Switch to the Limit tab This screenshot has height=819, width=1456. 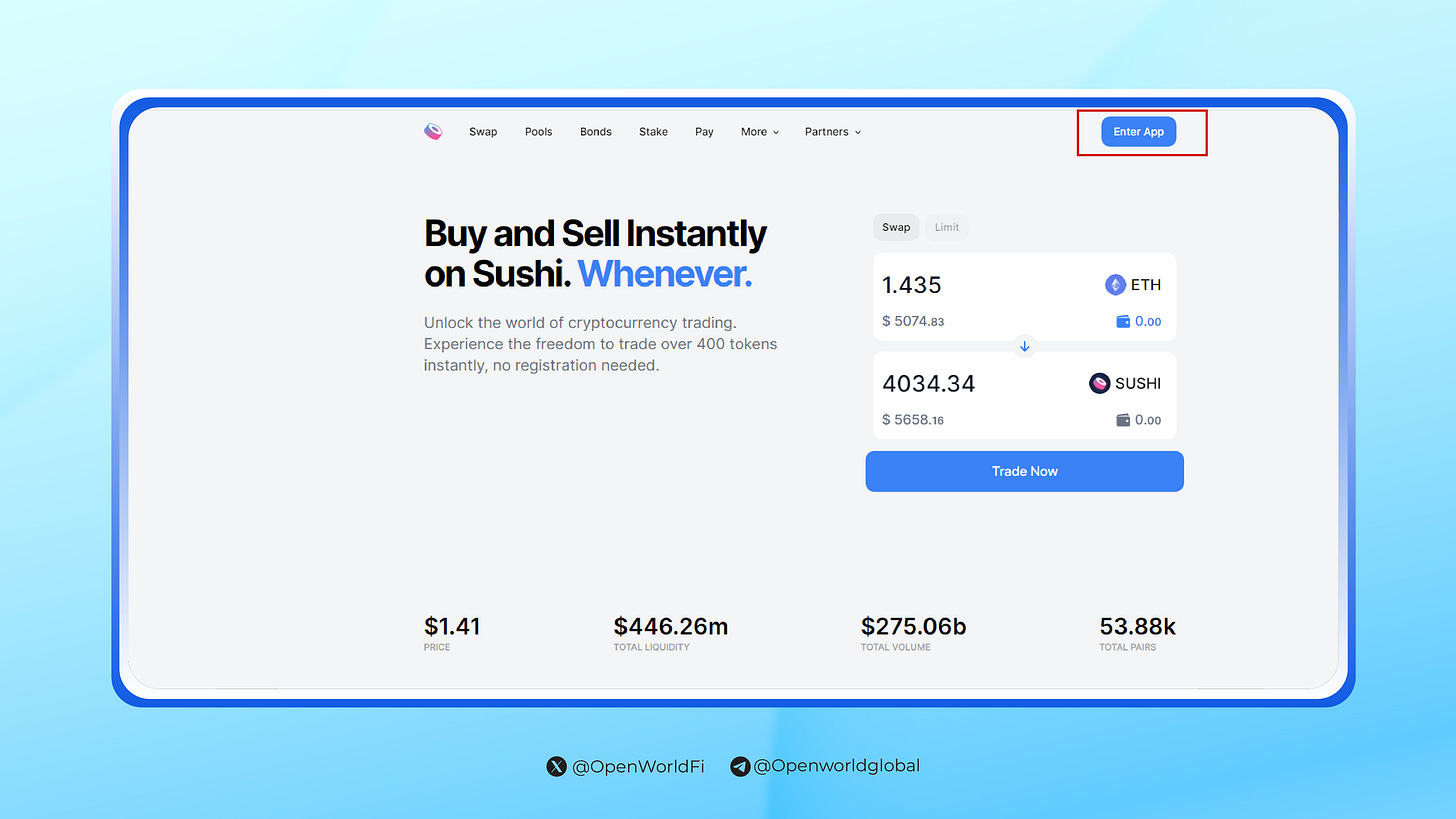click(x=947, y=227)
